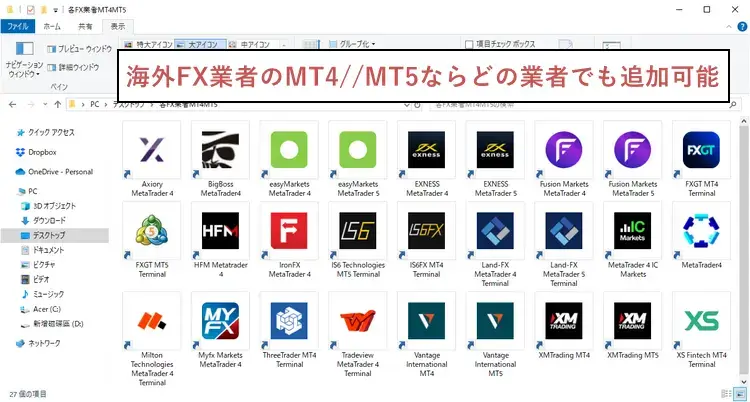The height and width of the screenshot is (402, 750).
Task: Switch to the 共有 ribbon tab
Action: point(86,27)
